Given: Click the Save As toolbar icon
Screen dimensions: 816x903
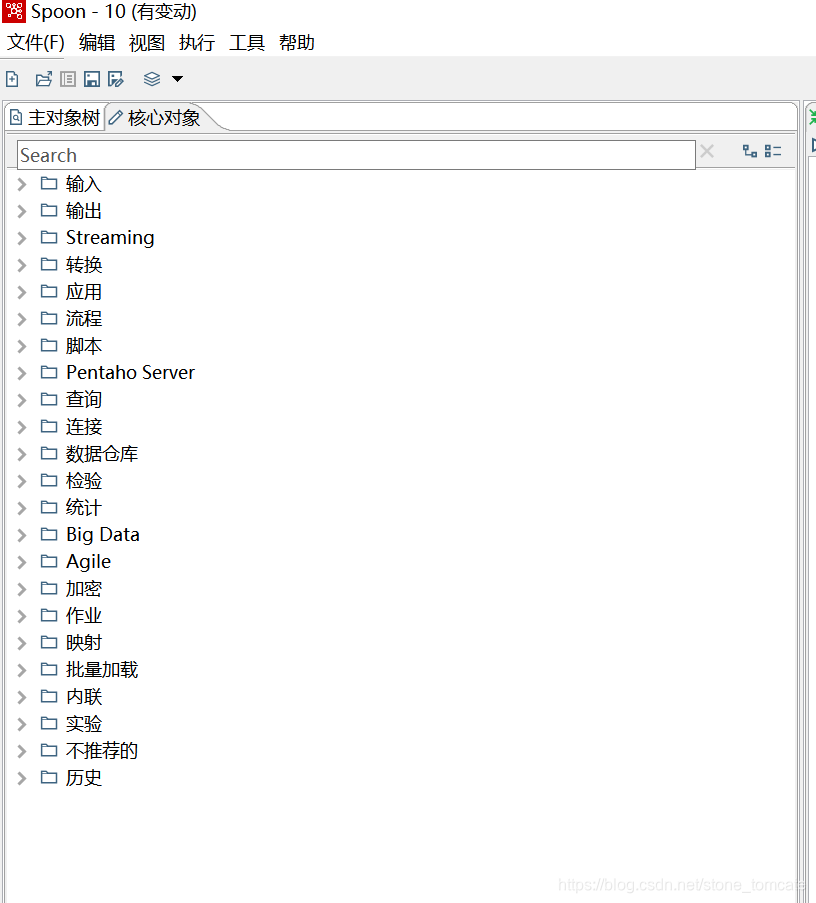Looking at the screenshot, I should [x=115, y=78].
